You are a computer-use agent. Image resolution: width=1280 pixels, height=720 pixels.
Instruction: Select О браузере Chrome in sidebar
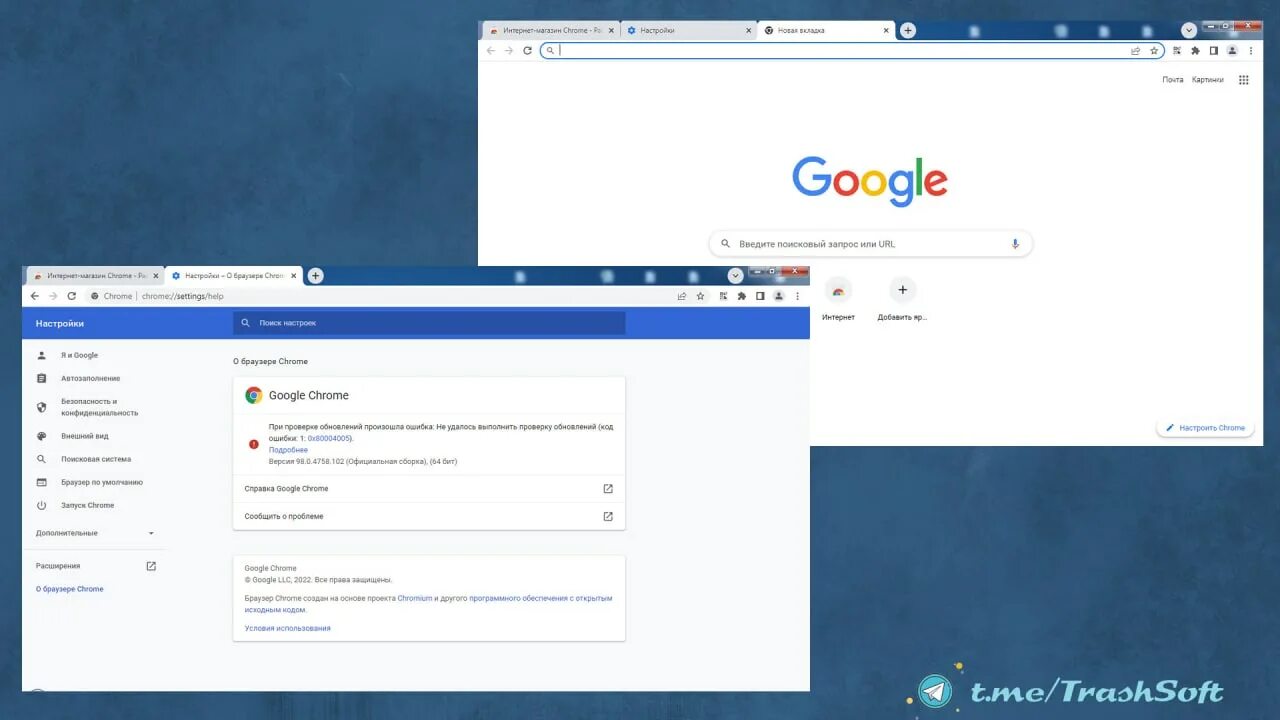[x=70, y=589]
